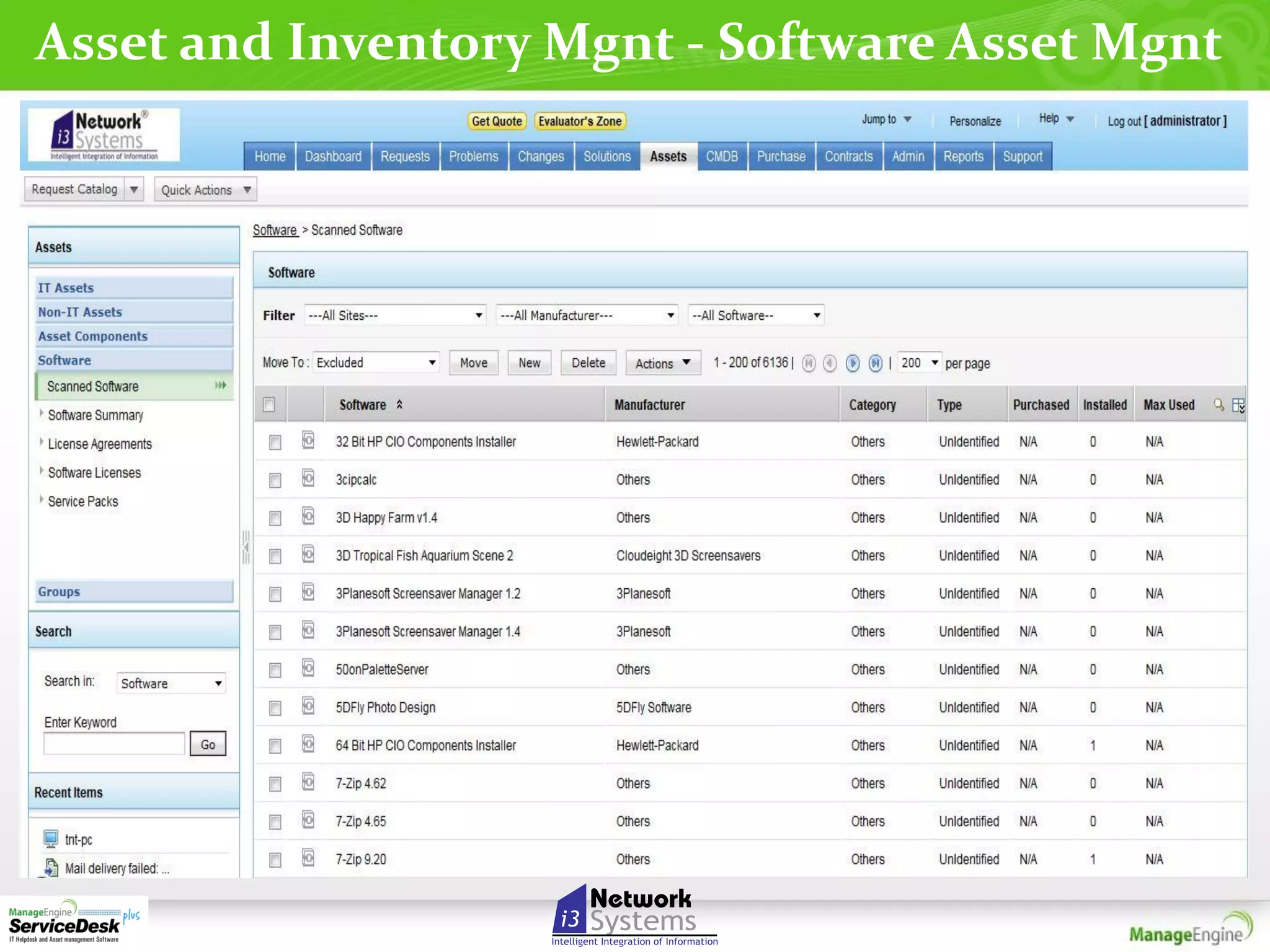Viewport: 1270px width, 952px height.
Task: Check the 3D Happy Farm v1.4 checkbox
Action: tap(275, 518)
